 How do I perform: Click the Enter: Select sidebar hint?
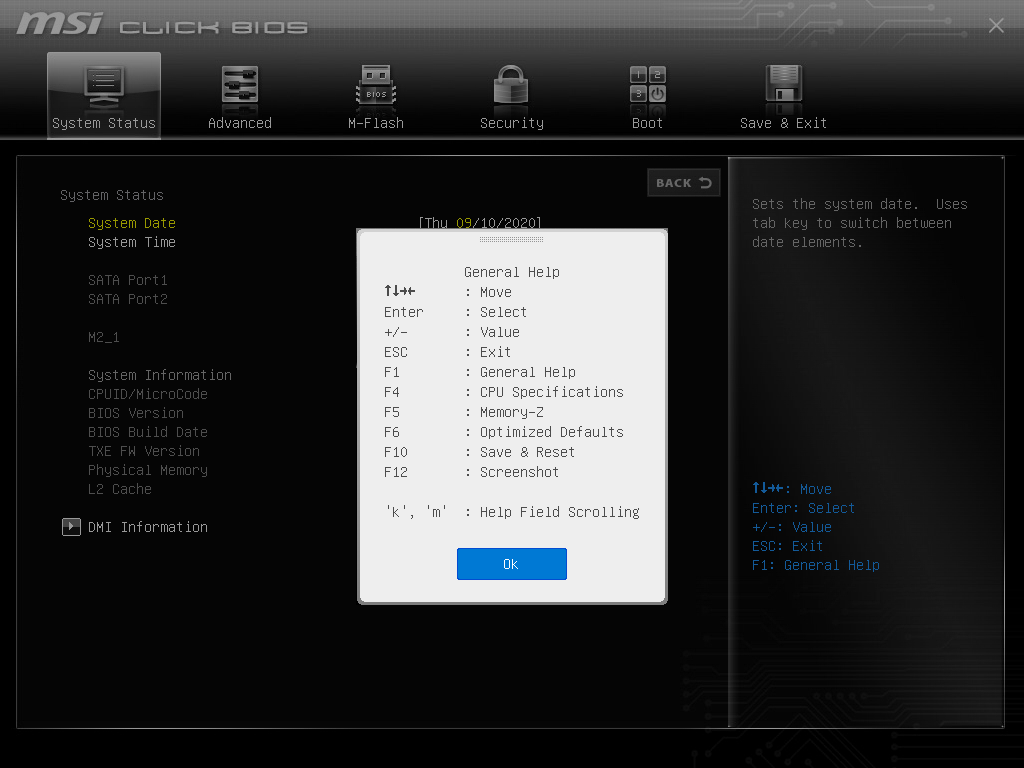803,508
